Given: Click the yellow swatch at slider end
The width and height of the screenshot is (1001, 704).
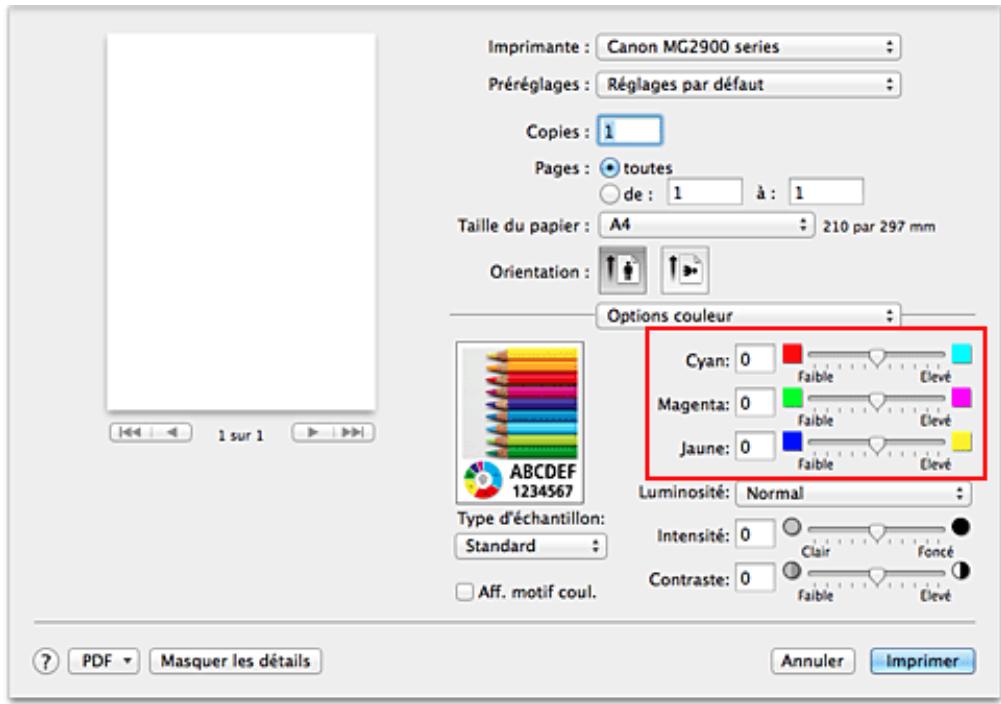Looking at the screenshot, I should [961, 441].
